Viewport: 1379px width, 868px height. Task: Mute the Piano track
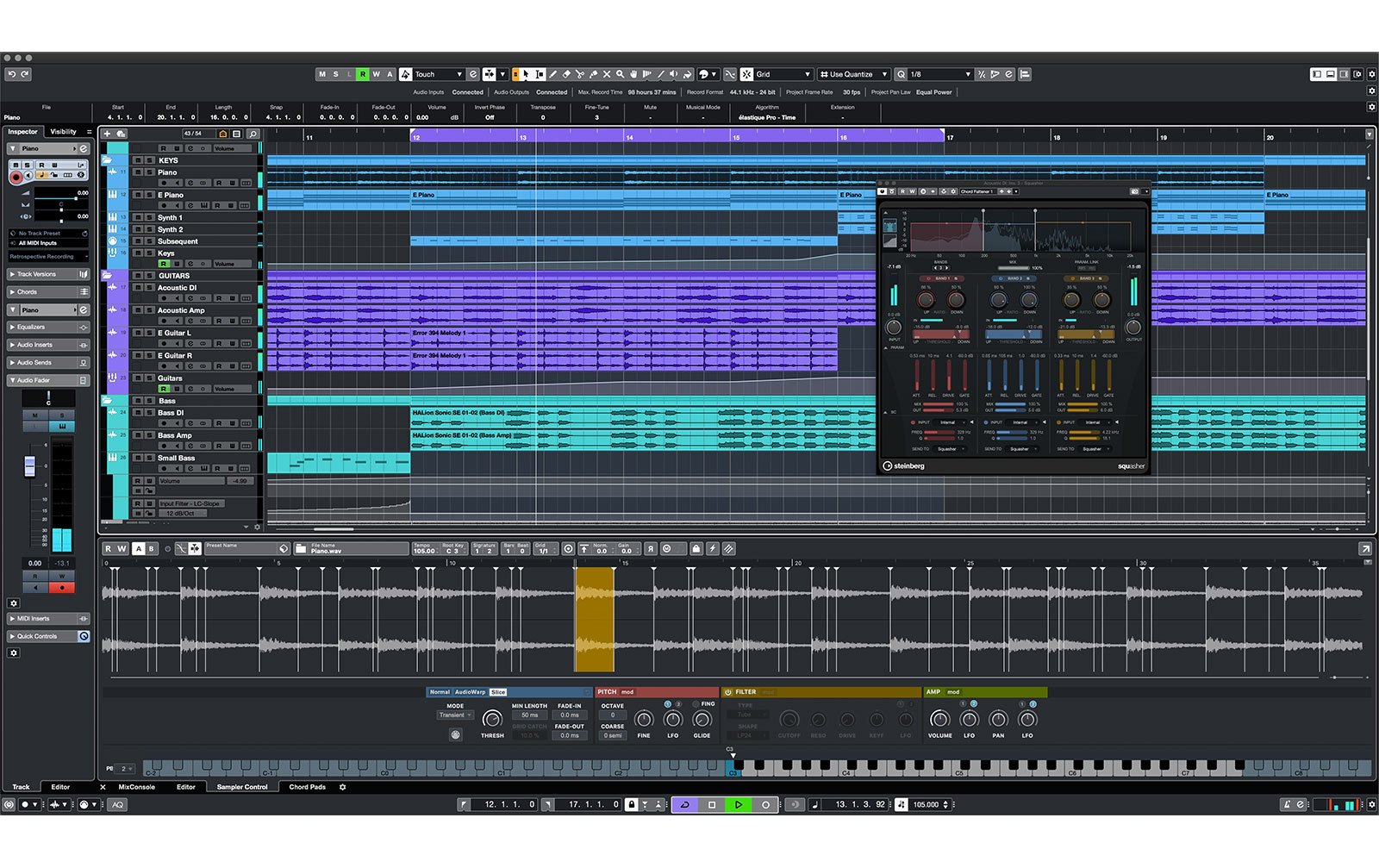click(138, 172)
